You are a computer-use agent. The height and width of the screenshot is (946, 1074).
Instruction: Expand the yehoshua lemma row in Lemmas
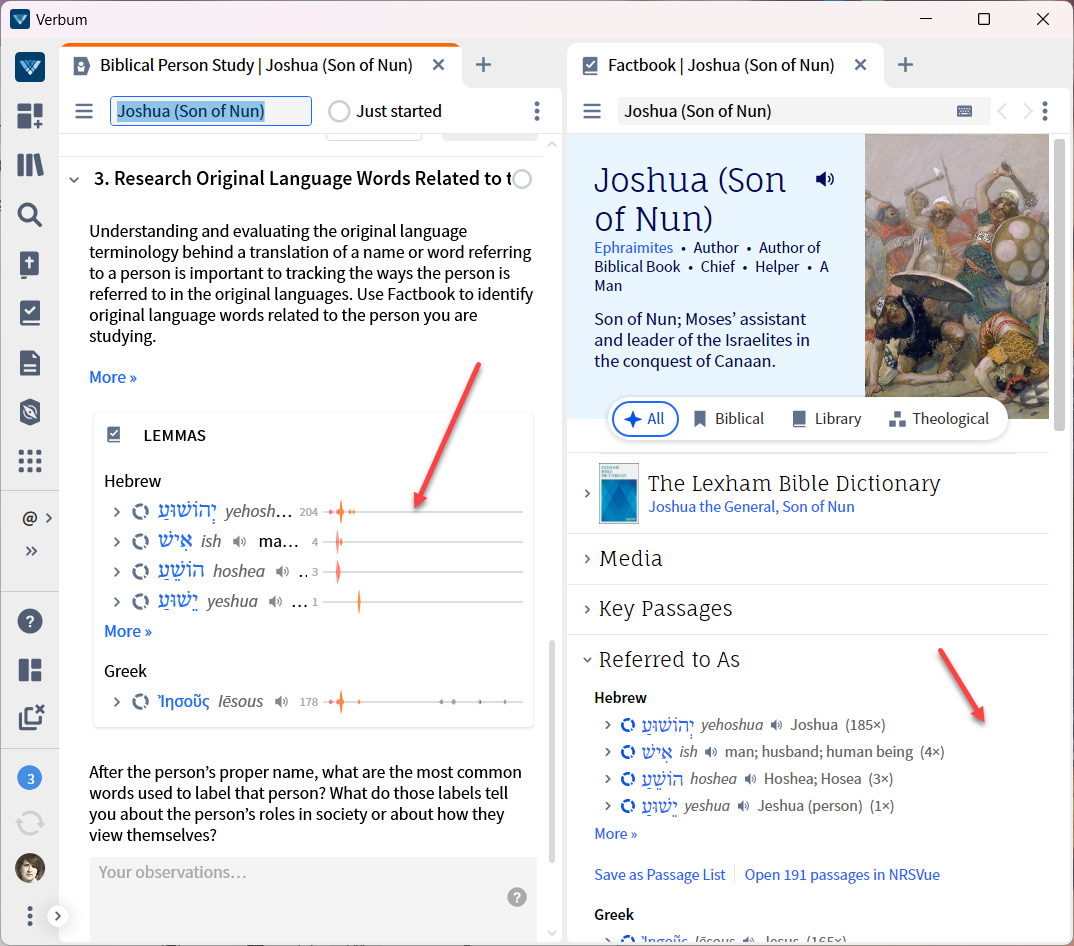coord(116,512)
